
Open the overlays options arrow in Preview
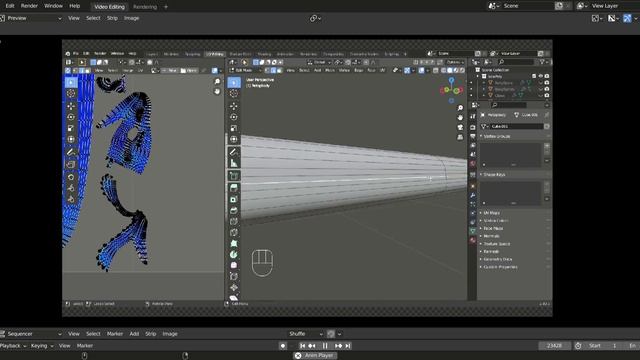636,18
